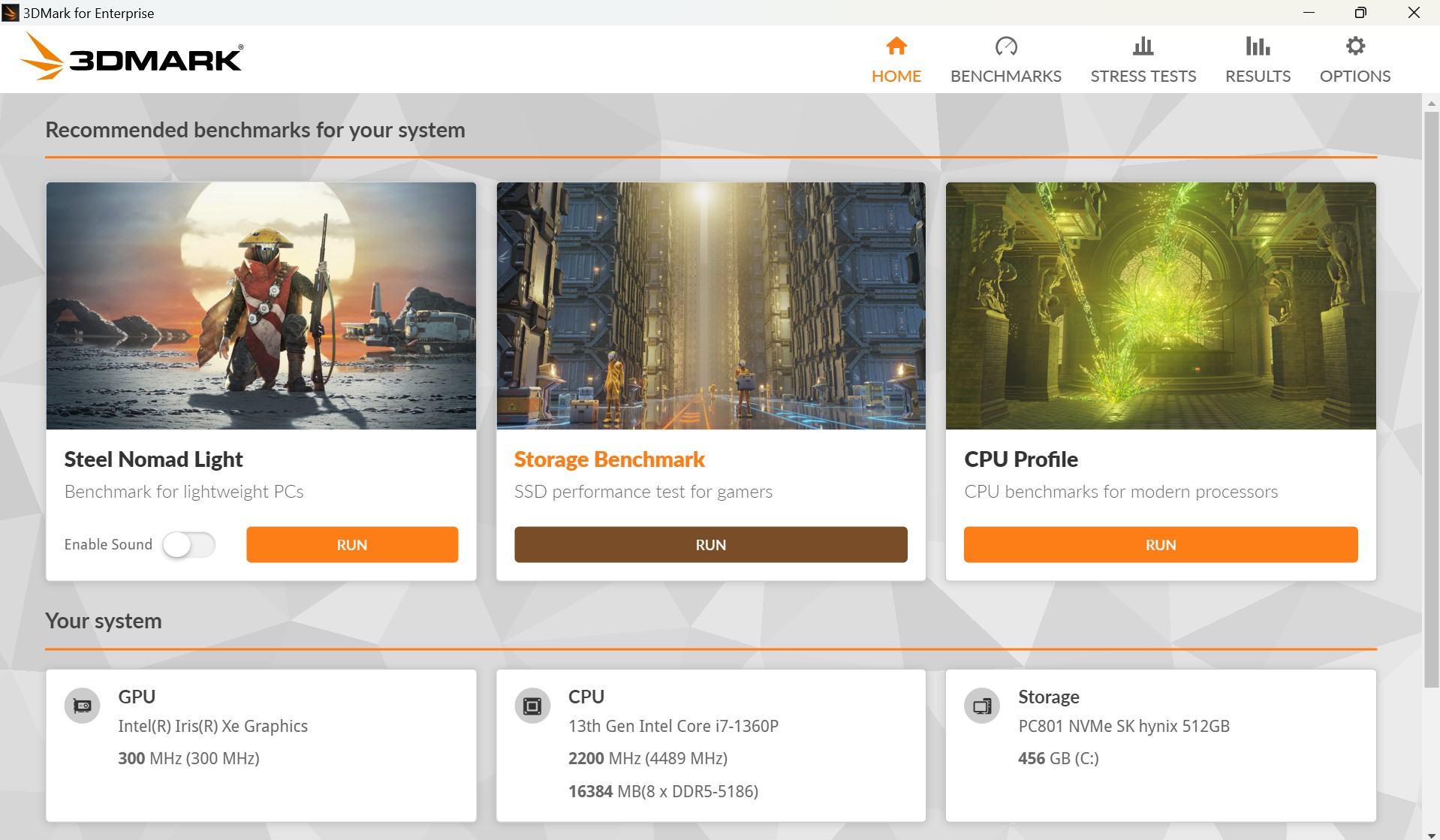
Task: Click the CPU chip icon
Action: point(532,706)
